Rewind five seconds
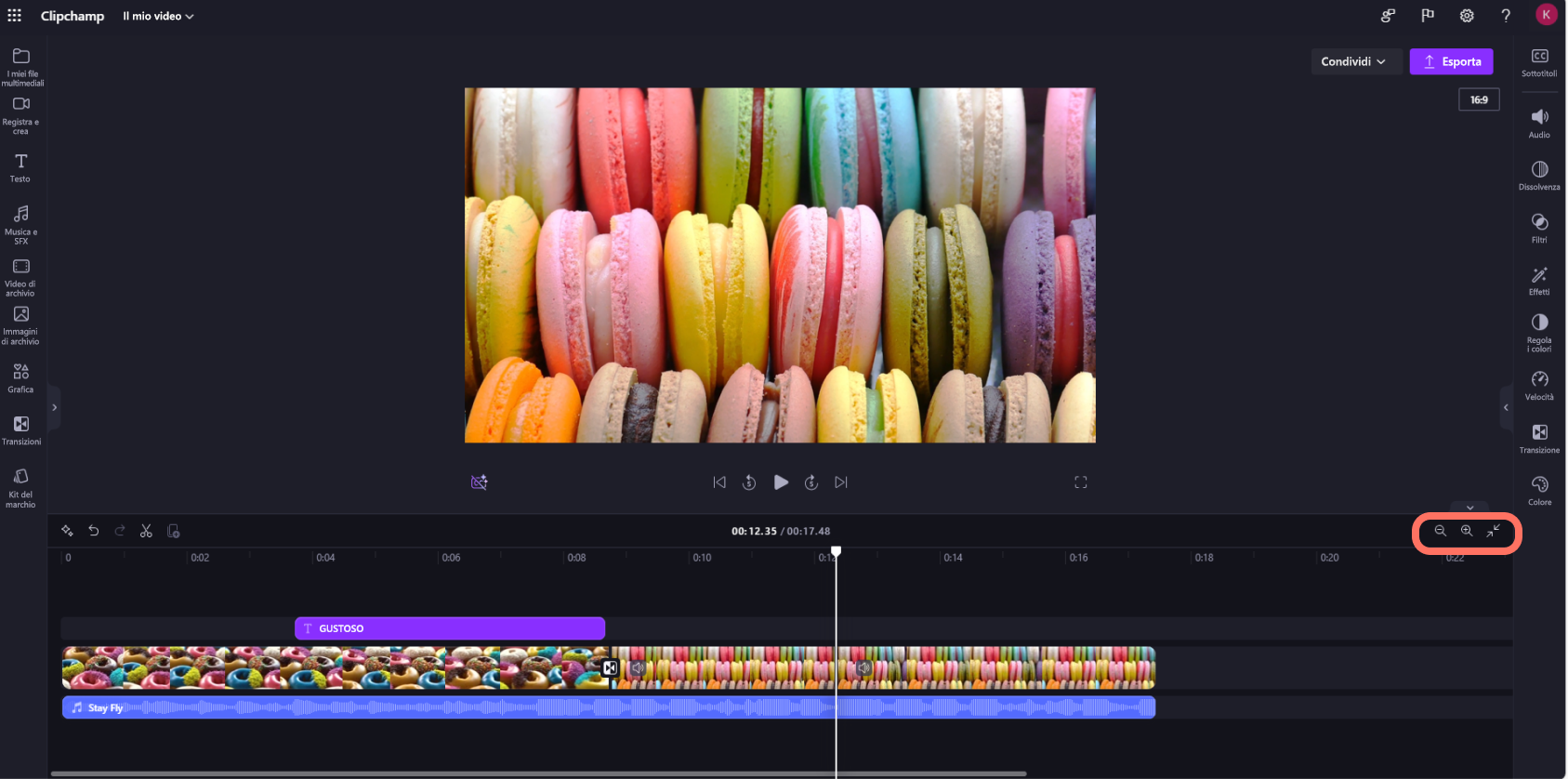 pyautogui.click(x=749, y=482)
